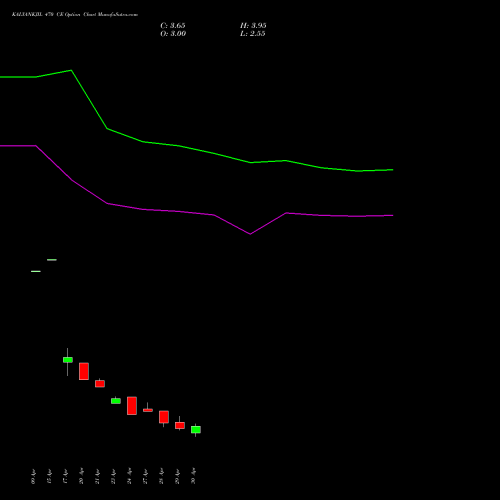500x500 pixels.
Task: Select the last green candle on 30 Apr
Action: 196,430
